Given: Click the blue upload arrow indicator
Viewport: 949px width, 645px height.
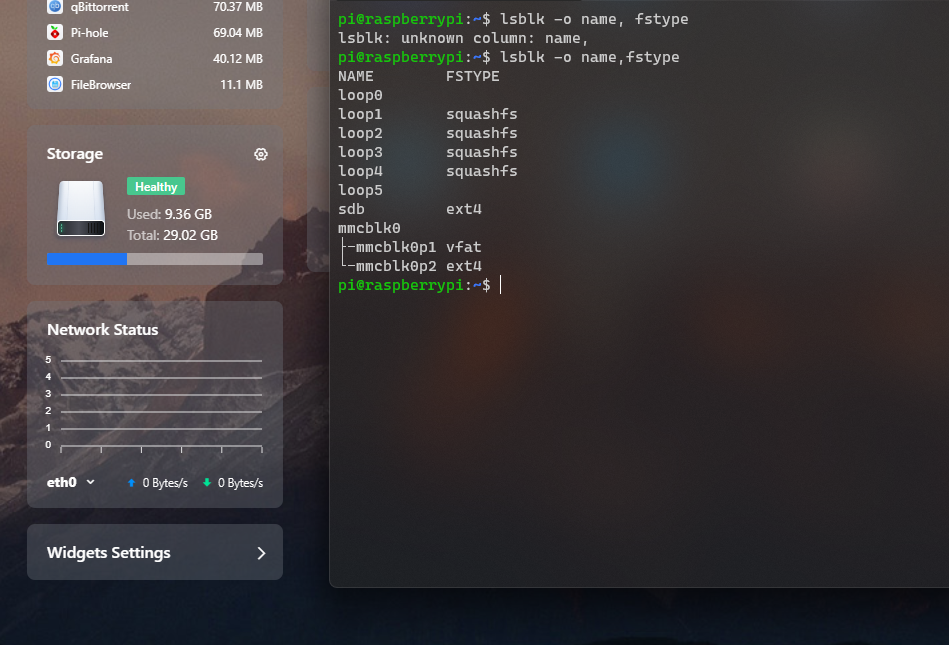Looking at the screenshot, I should [131, 482].
